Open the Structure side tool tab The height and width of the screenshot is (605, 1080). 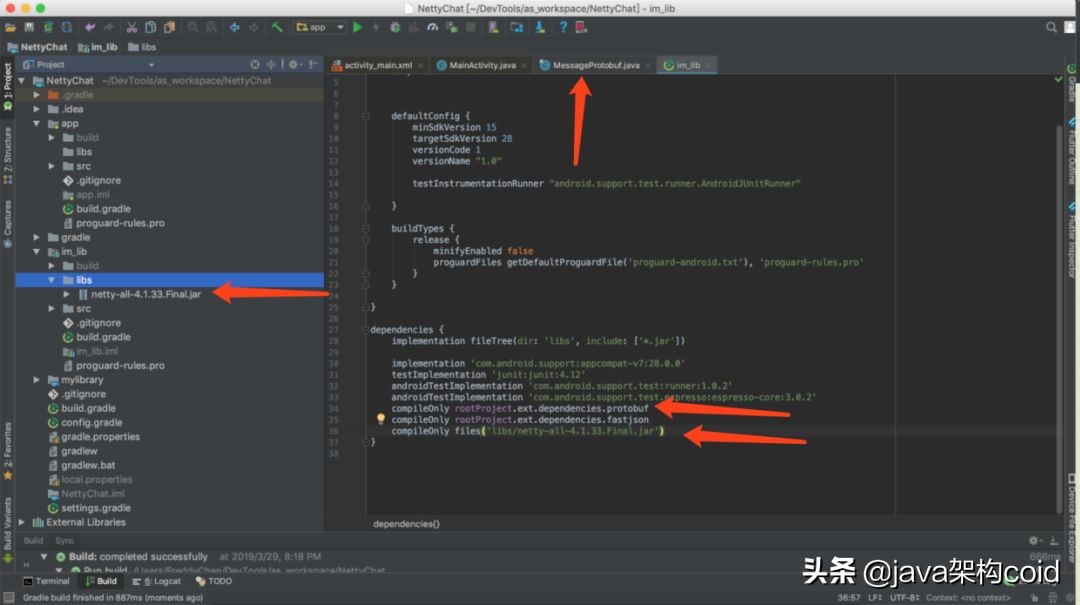8,155
